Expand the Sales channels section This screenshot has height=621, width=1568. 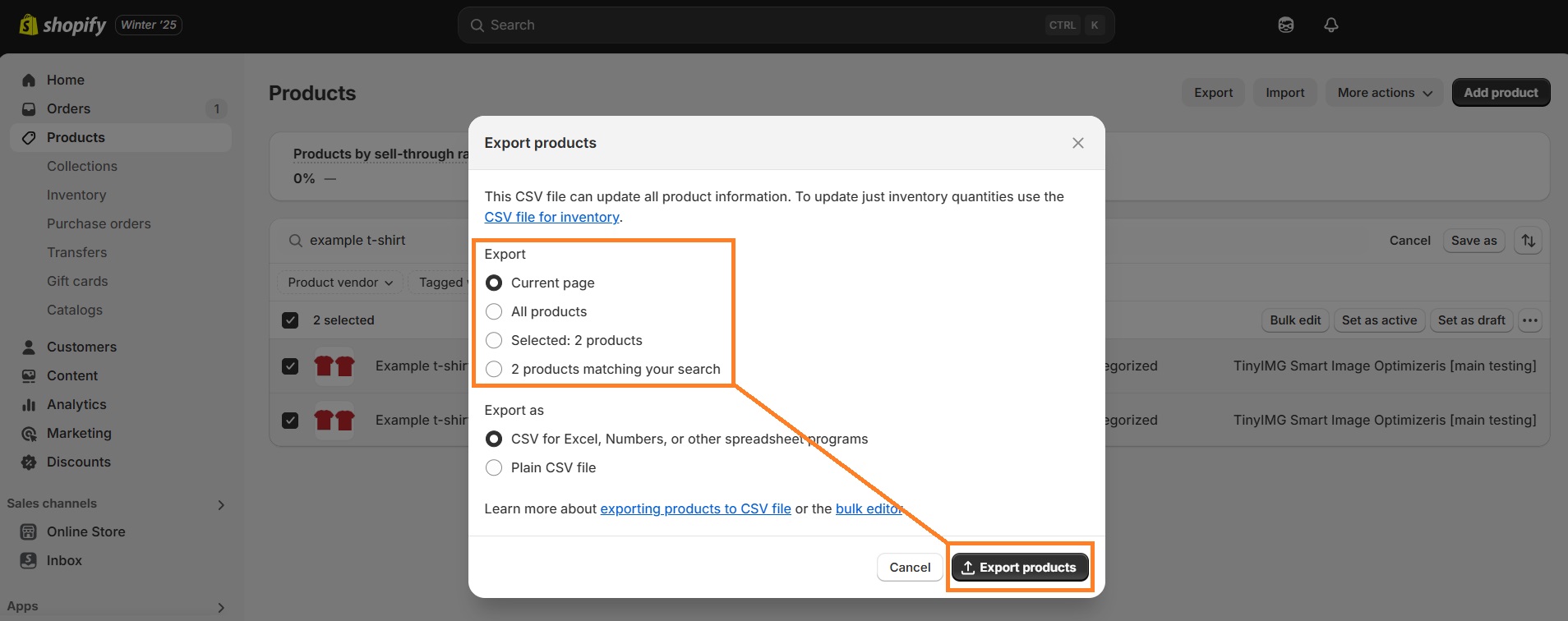click(220, 504)
